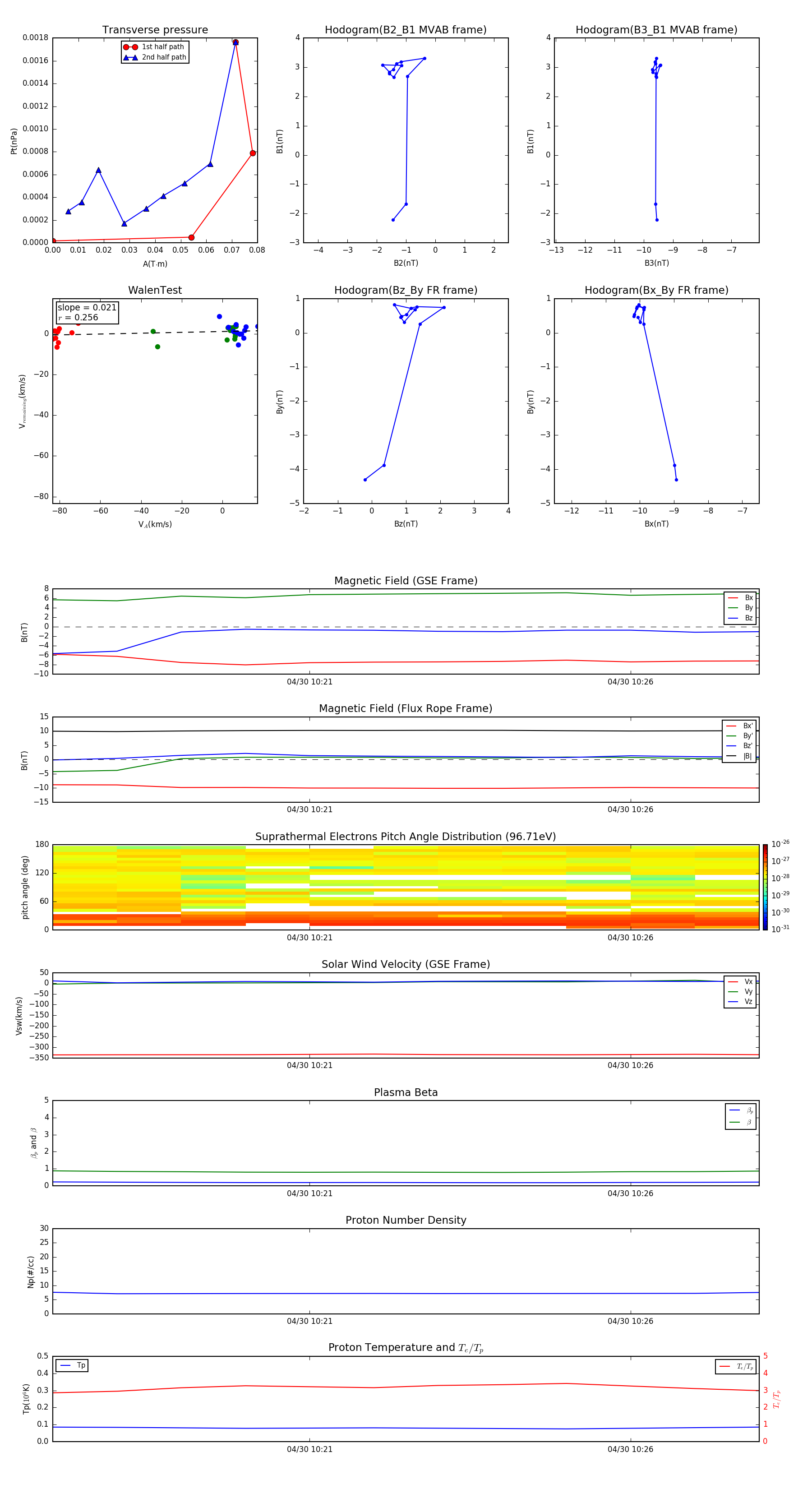
Task: Click the "Np(#/cc)" y-axis label
Action: (31, 1272)
